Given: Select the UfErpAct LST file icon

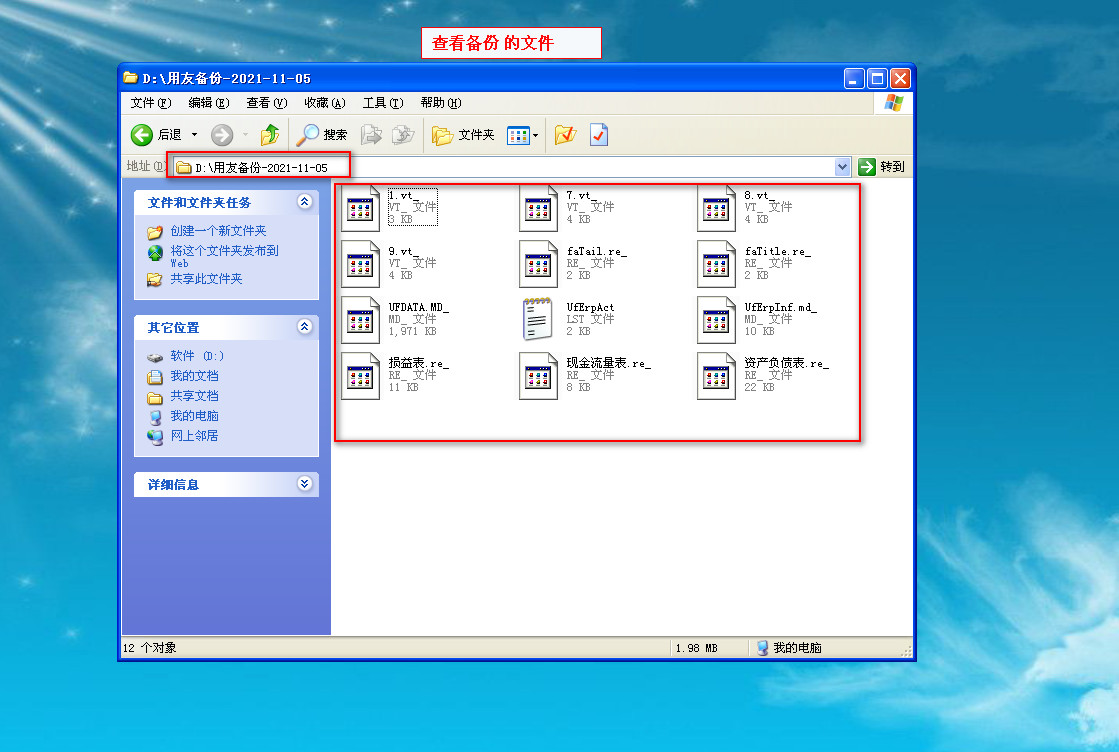Looking at the screenshot, I should pos(538,320).
